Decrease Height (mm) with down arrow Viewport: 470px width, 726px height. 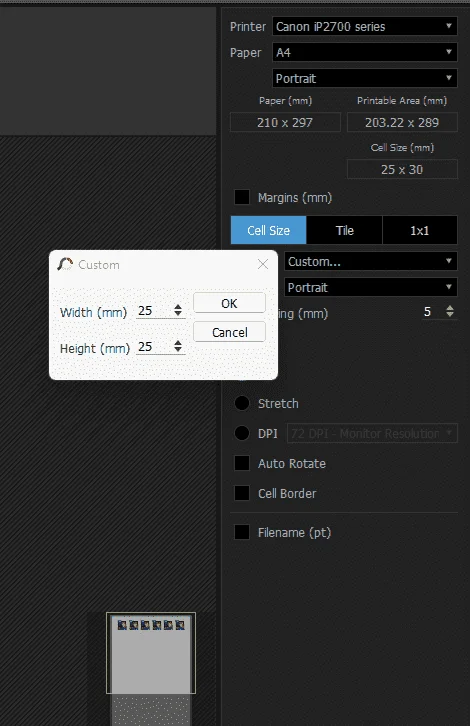click(x=178, y=350)
